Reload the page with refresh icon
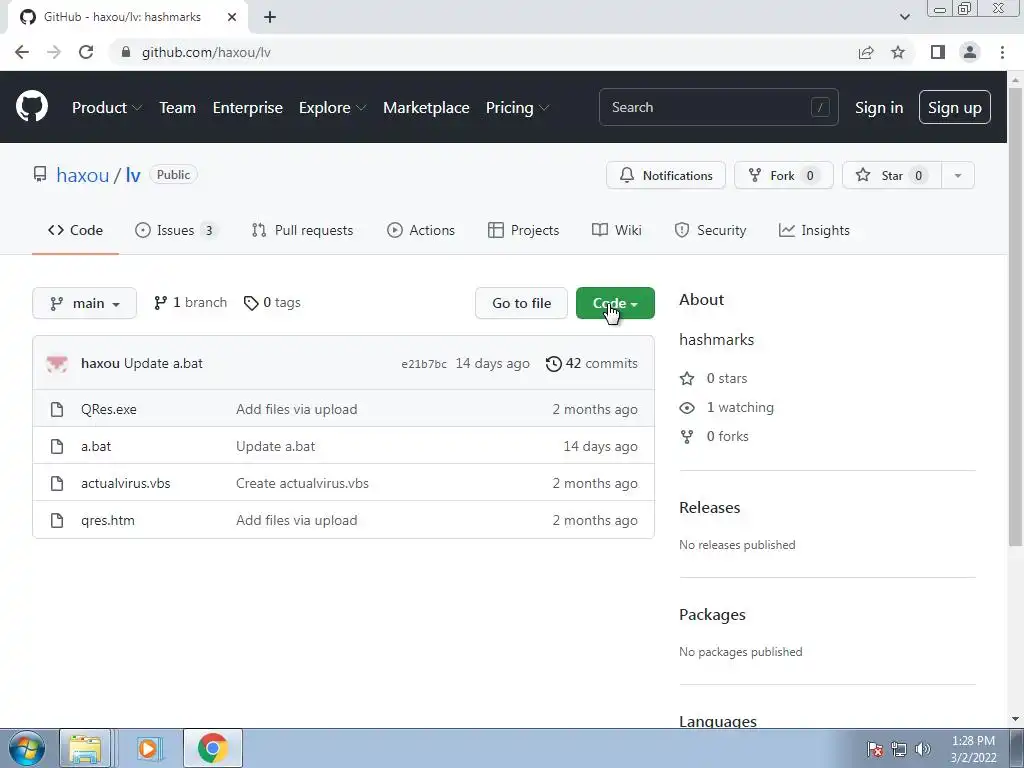Image resolution: width=1024 pixels, height=768 pixels. coord(86,52)
